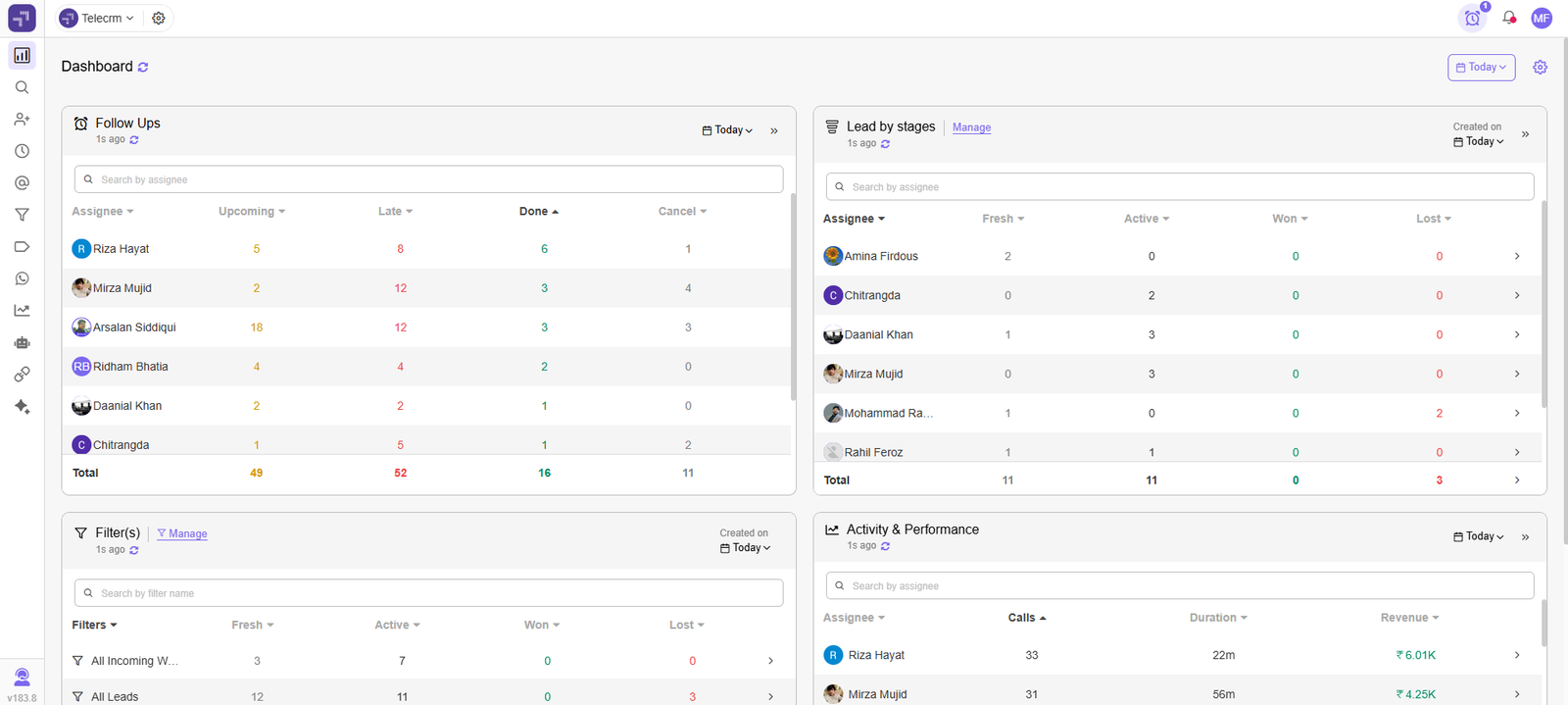The image size is (1568, 705).
Task: Open the search icon in left sidebar
Action: coord(22,87)
